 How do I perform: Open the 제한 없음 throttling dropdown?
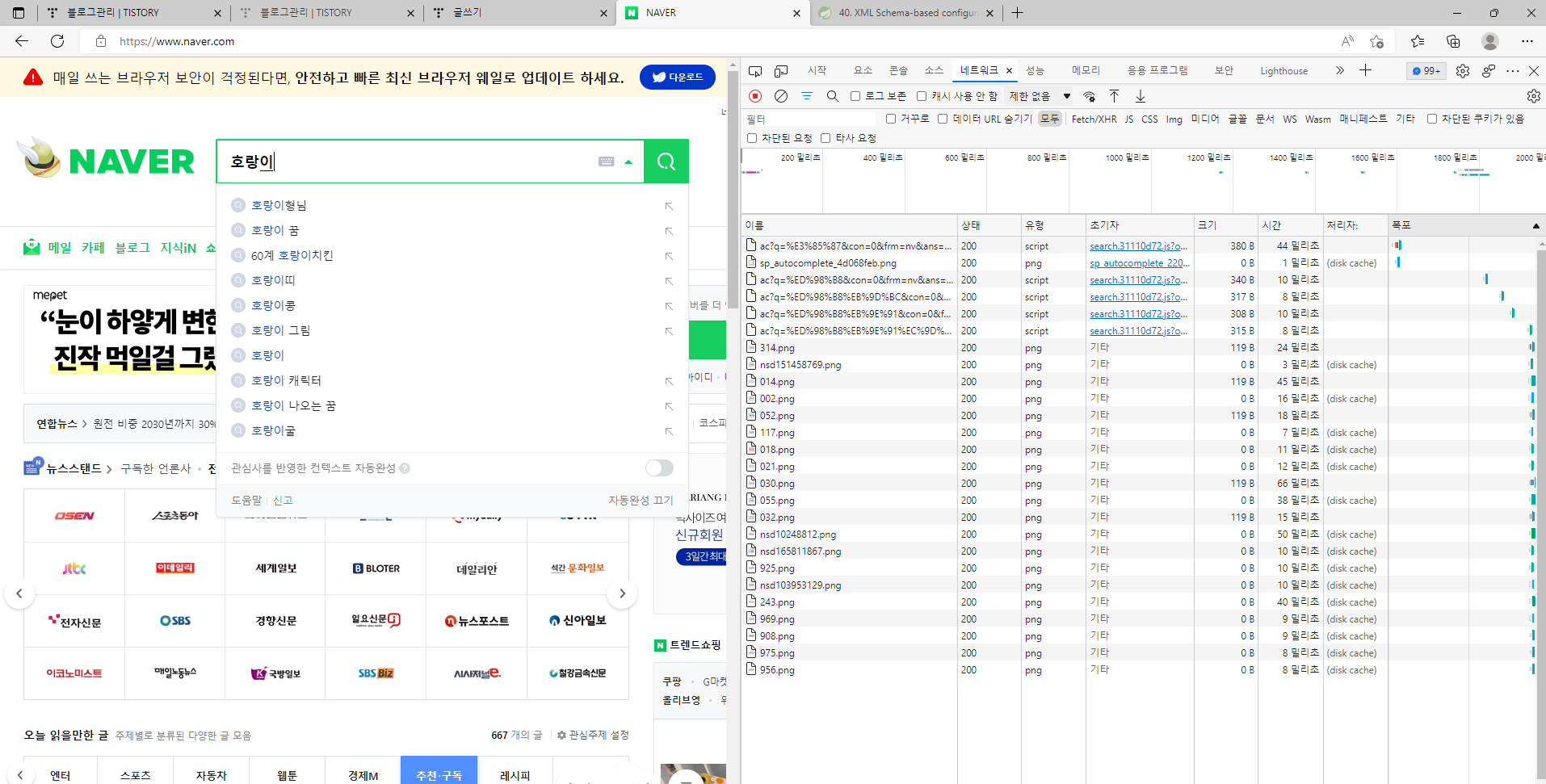1040,96
